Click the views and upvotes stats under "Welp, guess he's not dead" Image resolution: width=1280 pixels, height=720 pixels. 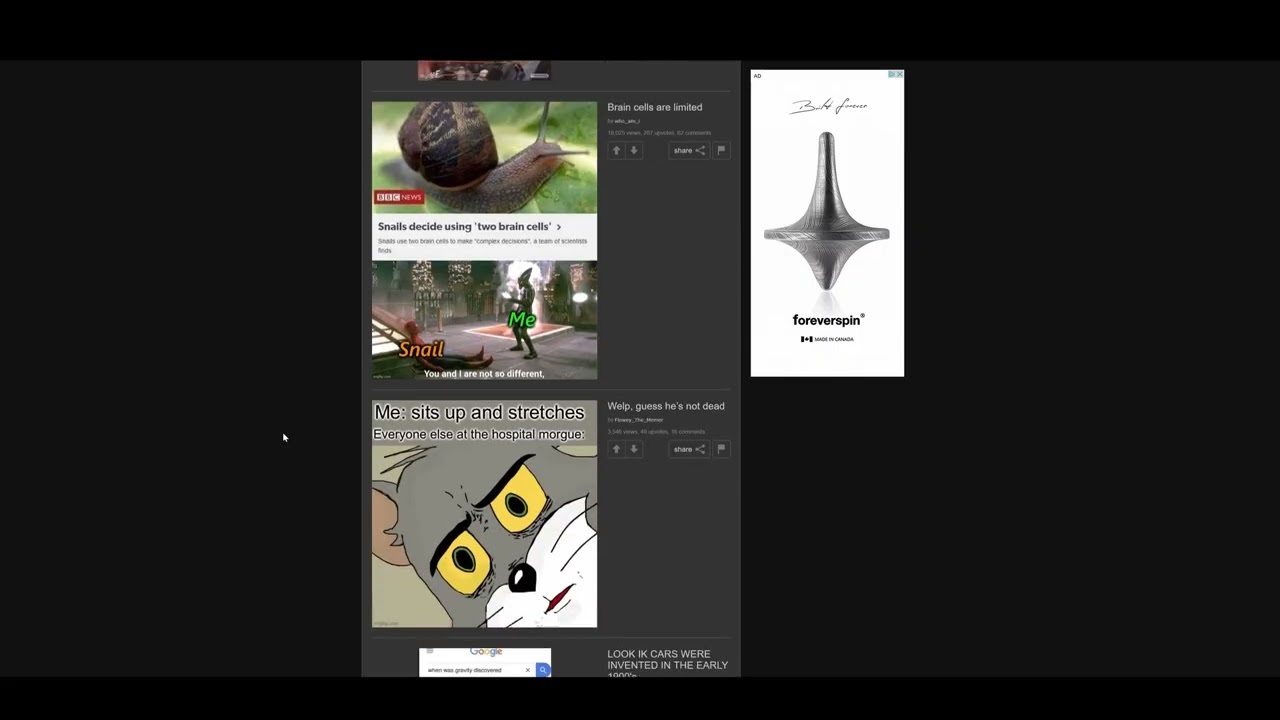tap(656, 432)
